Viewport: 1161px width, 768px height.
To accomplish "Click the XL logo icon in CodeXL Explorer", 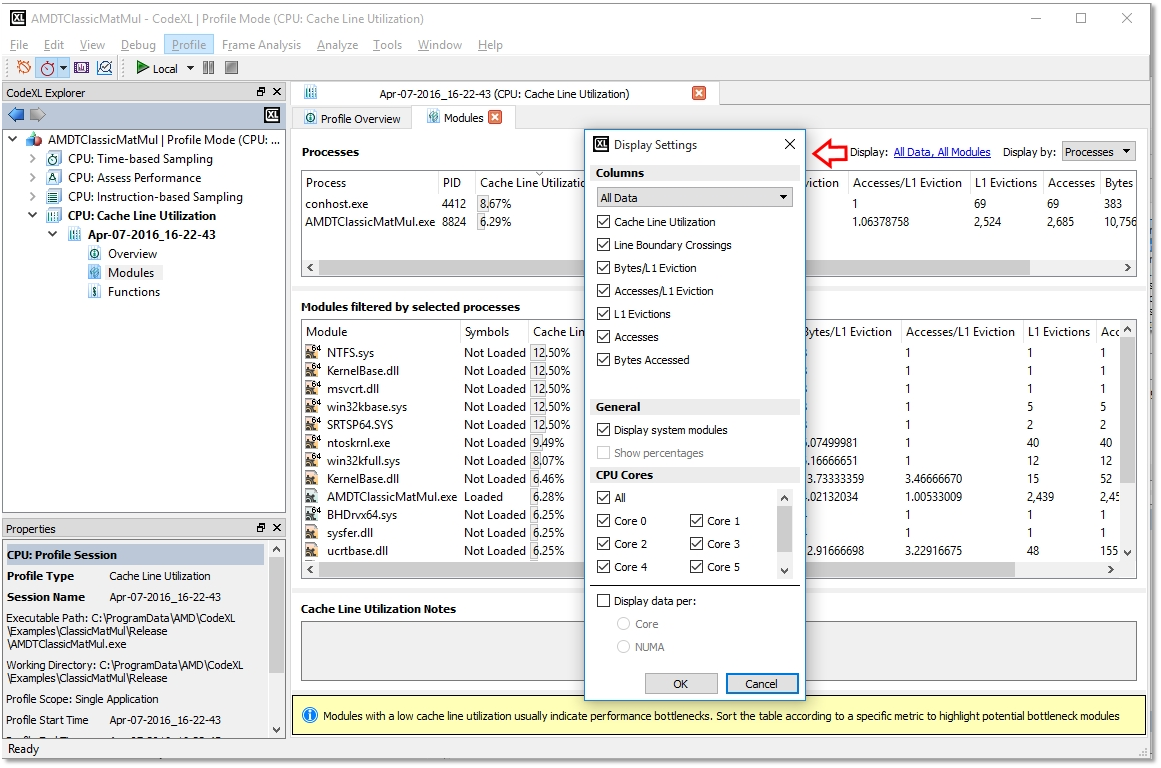I will click(272, 115).
